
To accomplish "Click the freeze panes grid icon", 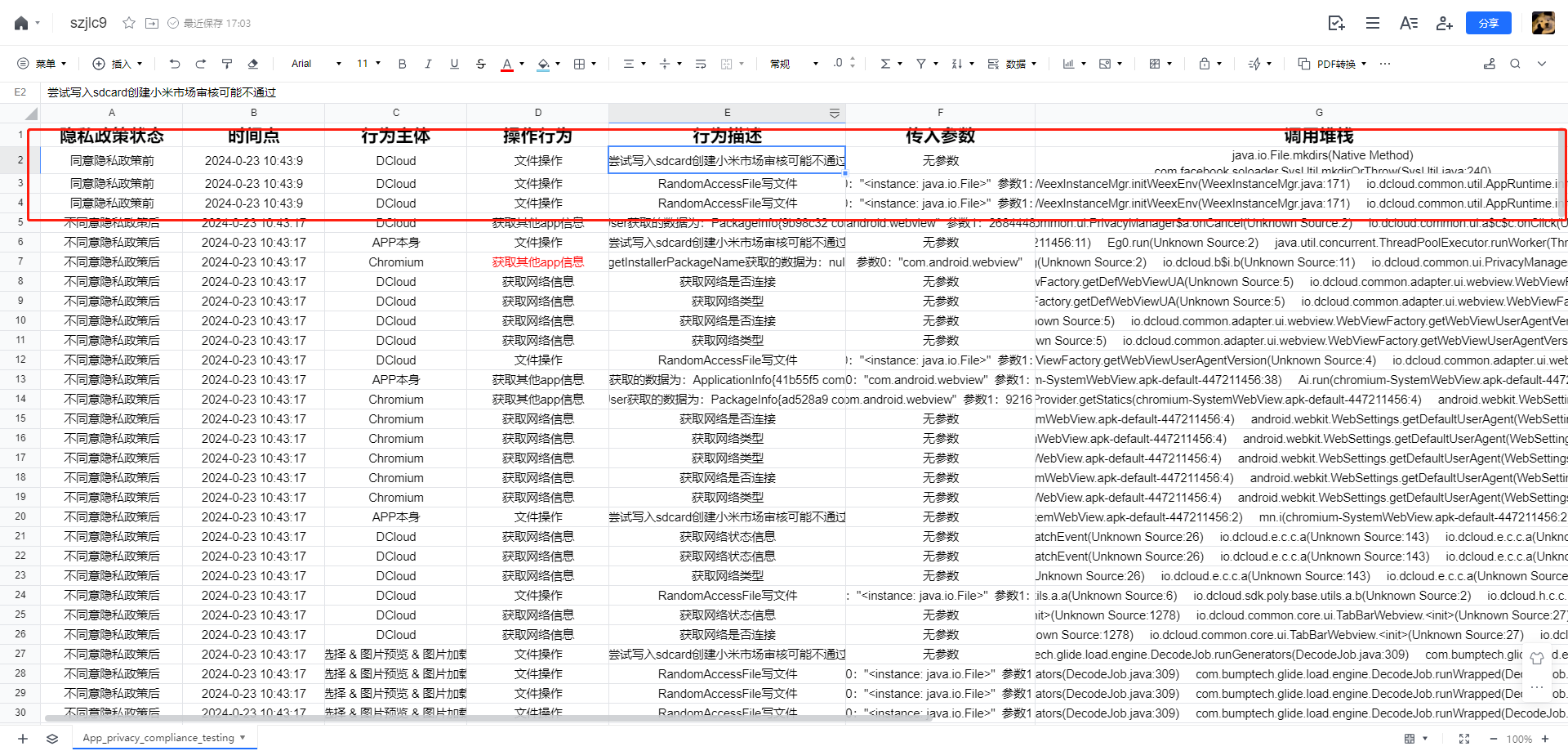I will (1155, 64).
